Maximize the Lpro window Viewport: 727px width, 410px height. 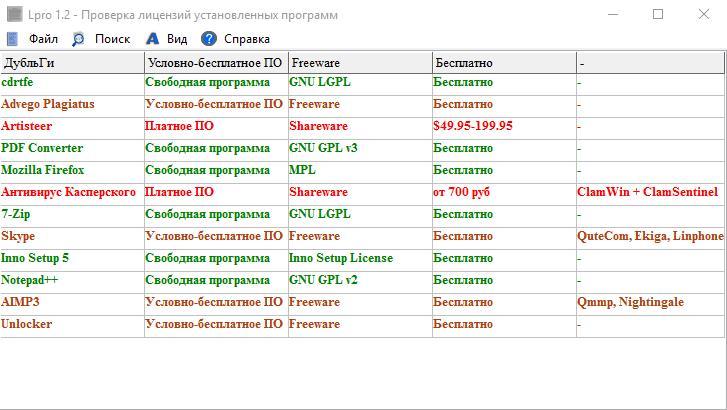pos(658,14)
